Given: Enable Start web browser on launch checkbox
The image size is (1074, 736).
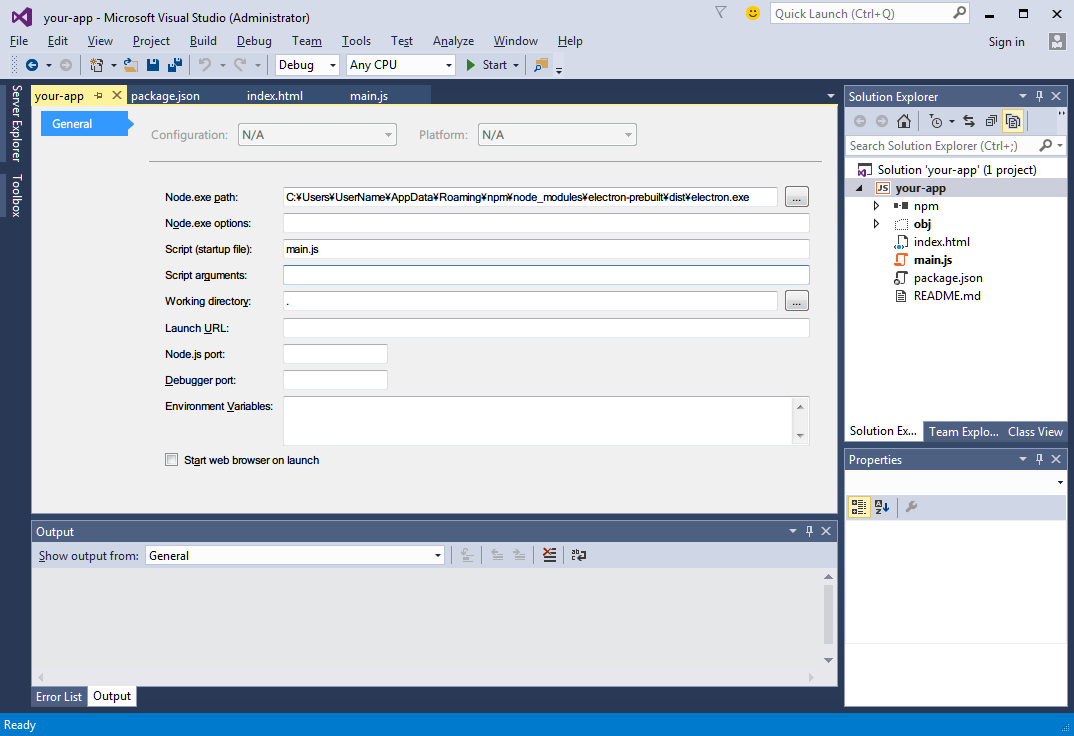Looking at the screenshot, I should pos(171,459).
